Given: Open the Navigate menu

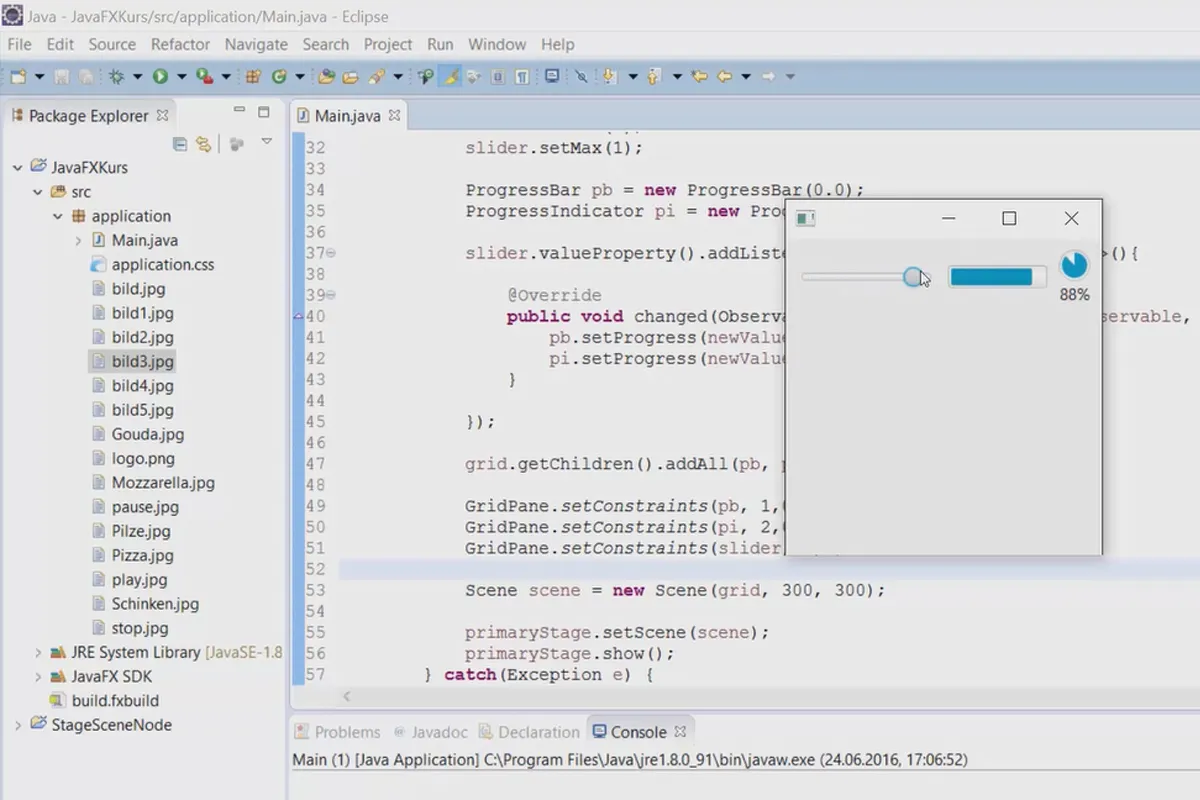Looking at the screenshot, I should [x=256, y=44].
